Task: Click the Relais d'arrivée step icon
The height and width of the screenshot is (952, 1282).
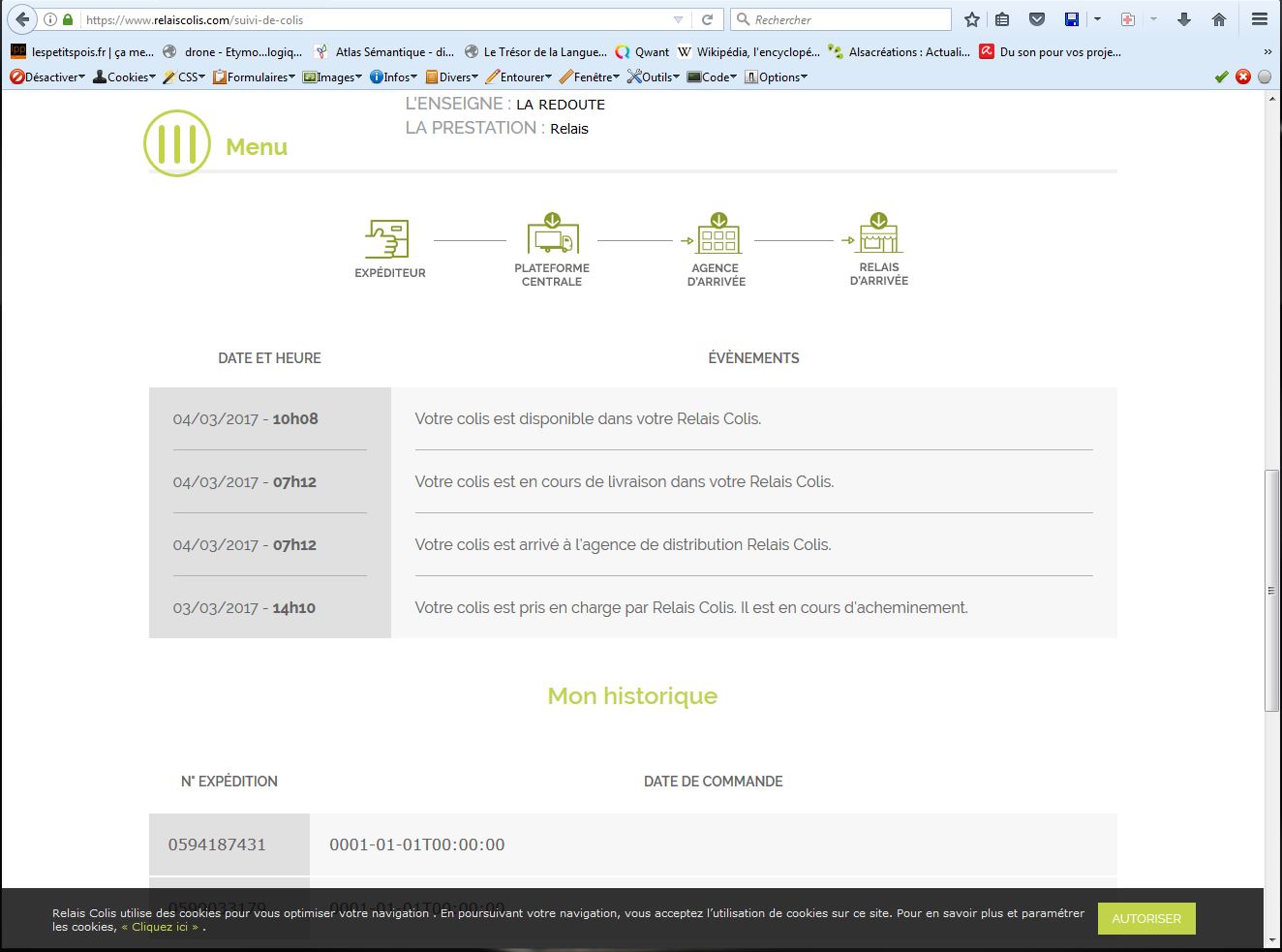Action: pos(878,234)
